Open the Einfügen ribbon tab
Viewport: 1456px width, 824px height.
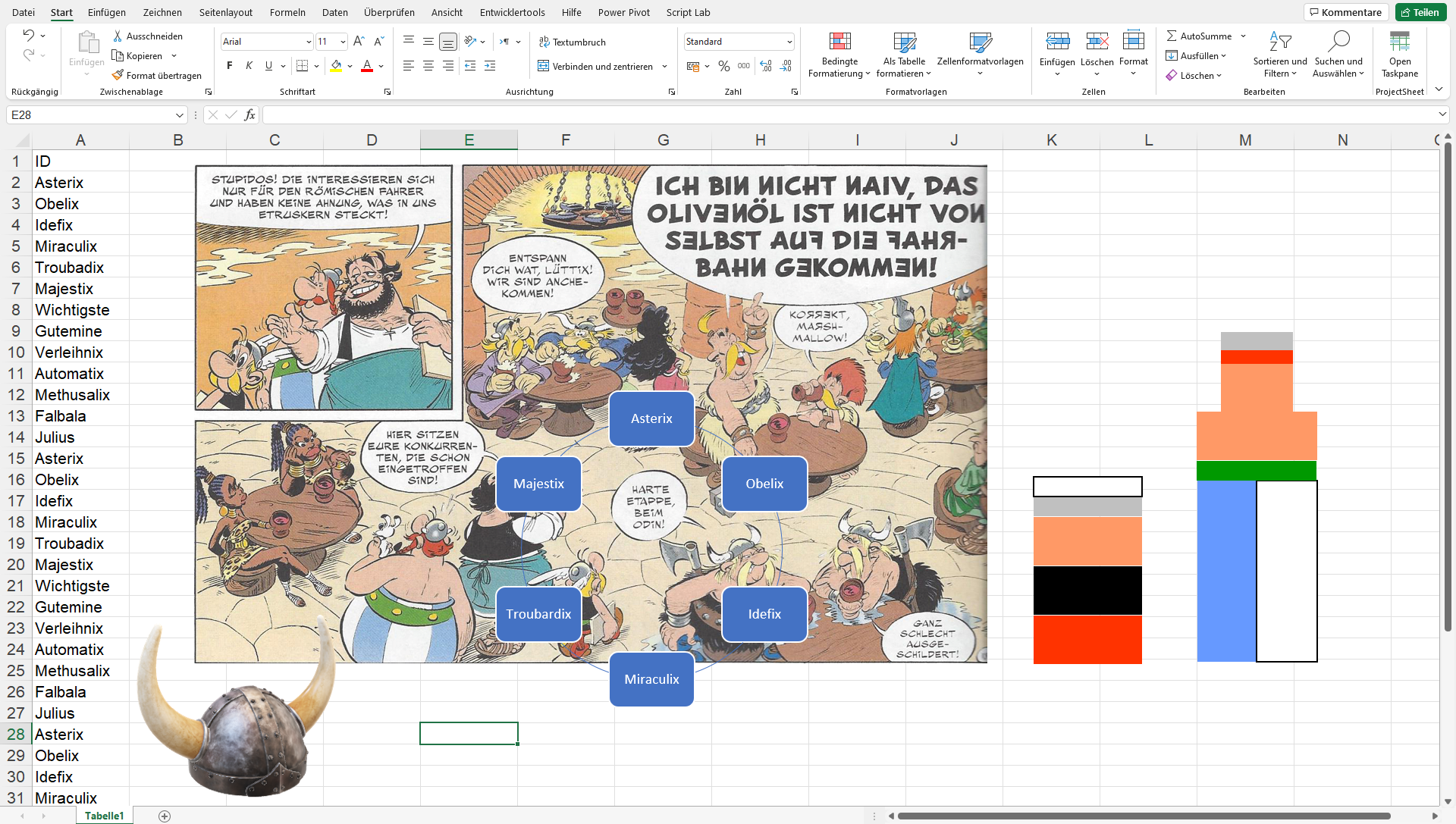click(x=107, y=12)
